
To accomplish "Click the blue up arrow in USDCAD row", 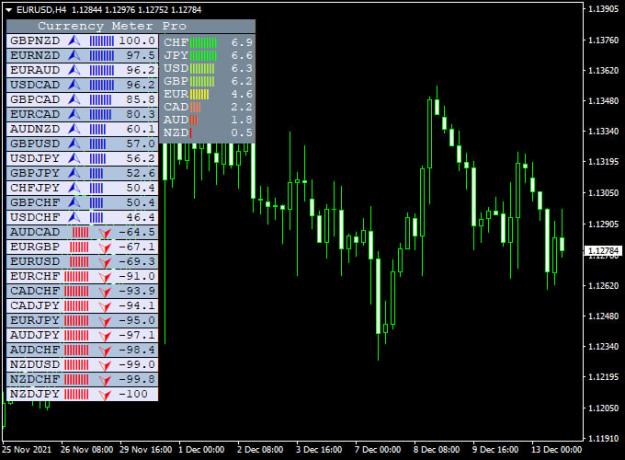I will (74, 85).
